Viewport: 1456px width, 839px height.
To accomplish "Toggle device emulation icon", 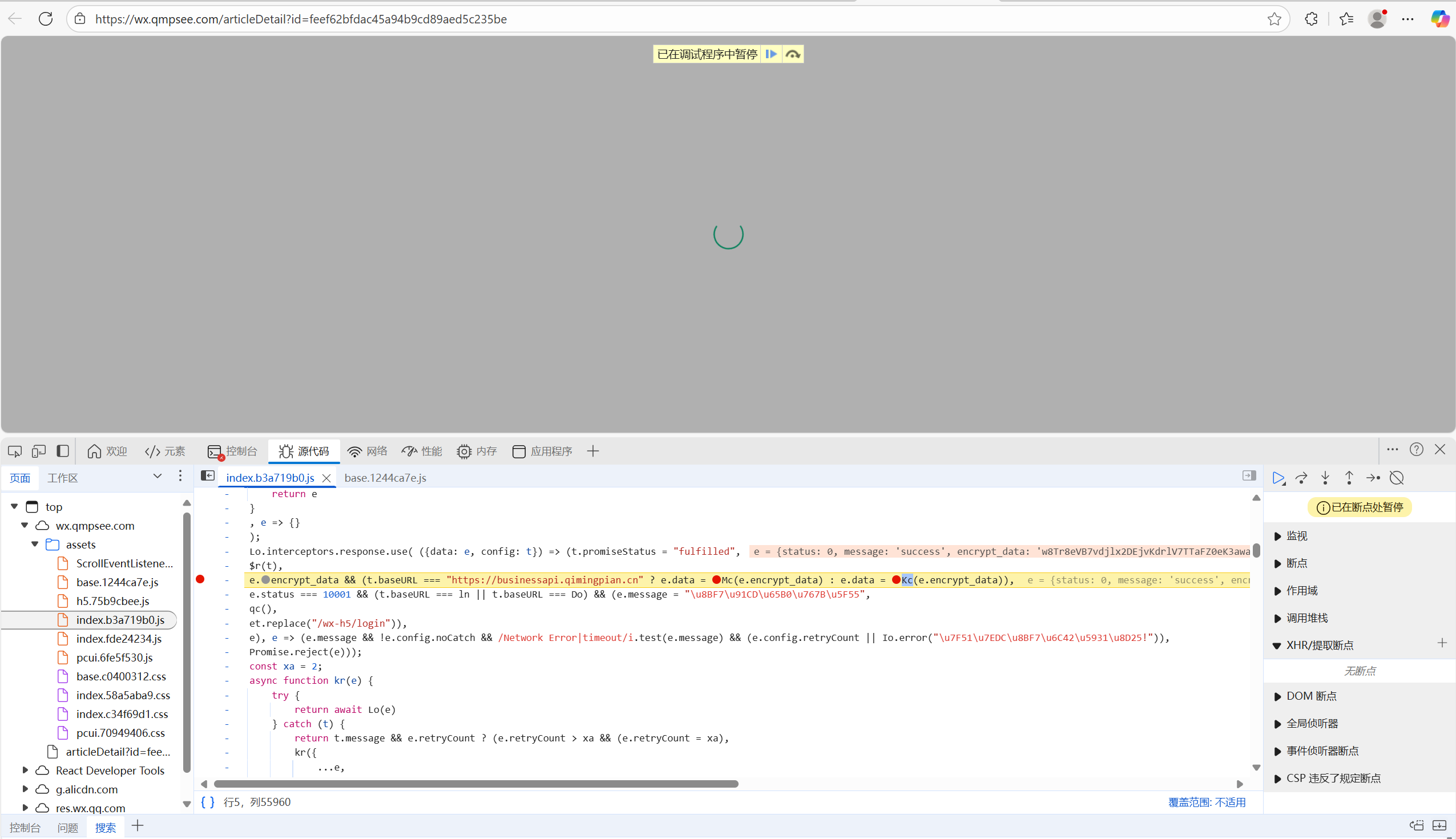I will tap(39, 451).
